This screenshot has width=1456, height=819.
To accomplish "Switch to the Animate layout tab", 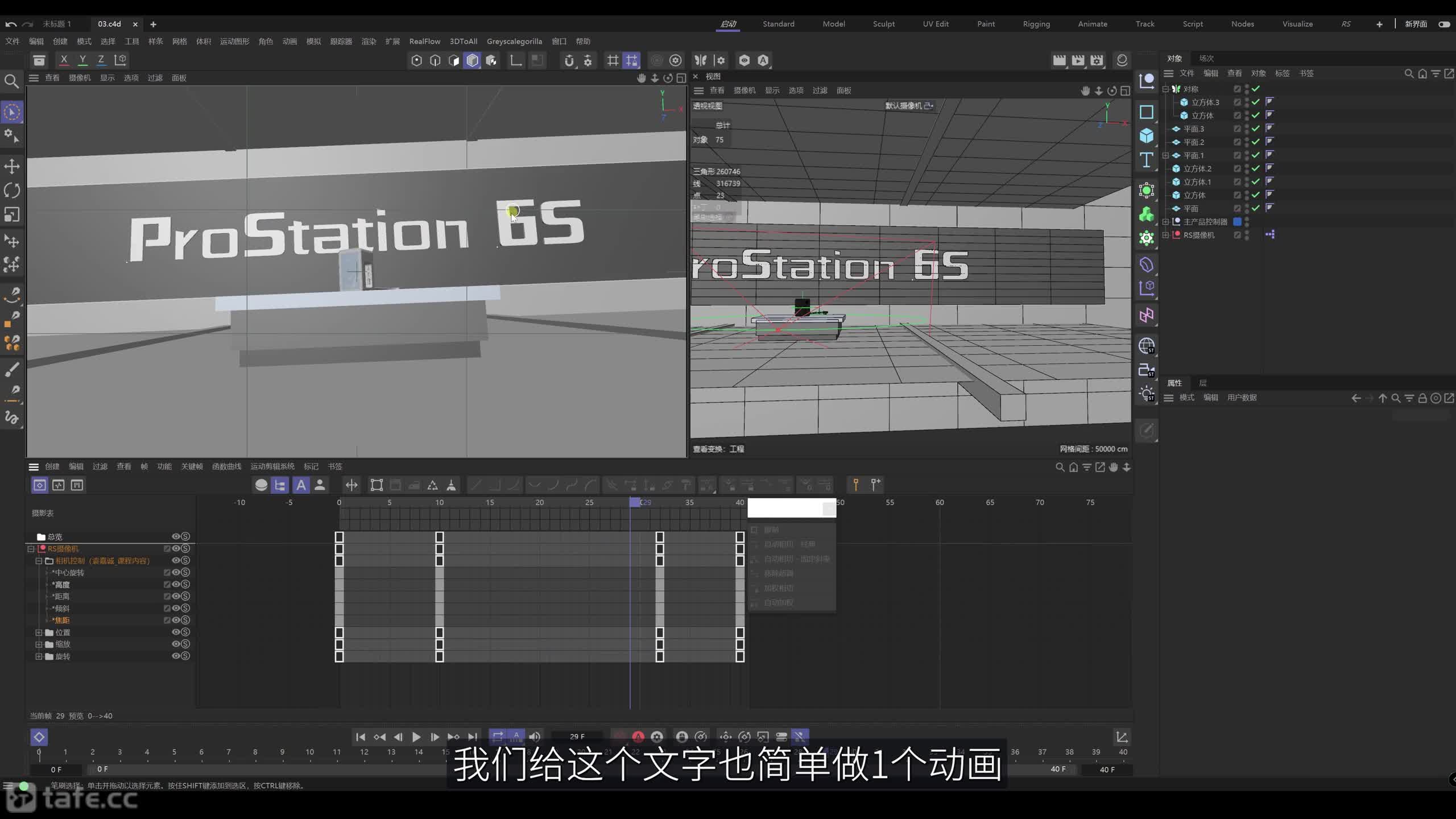I will (1093, 24).
